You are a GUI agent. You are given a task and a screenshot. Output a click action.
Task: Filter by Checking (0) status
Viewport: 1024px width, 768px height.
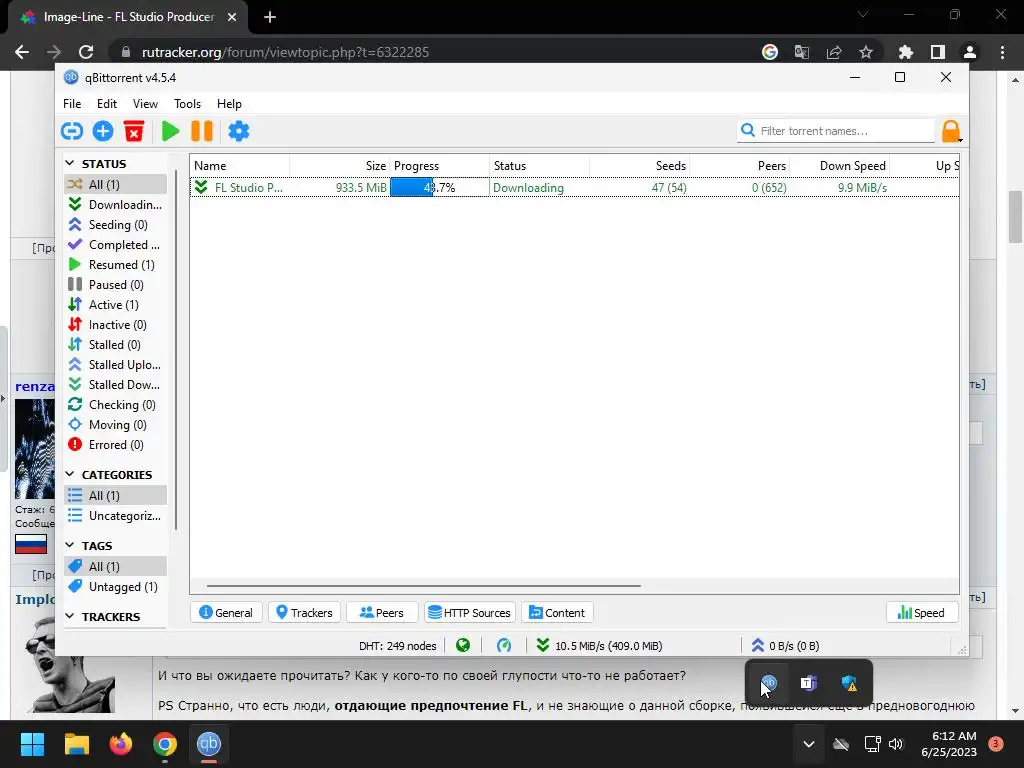(115, 405)
